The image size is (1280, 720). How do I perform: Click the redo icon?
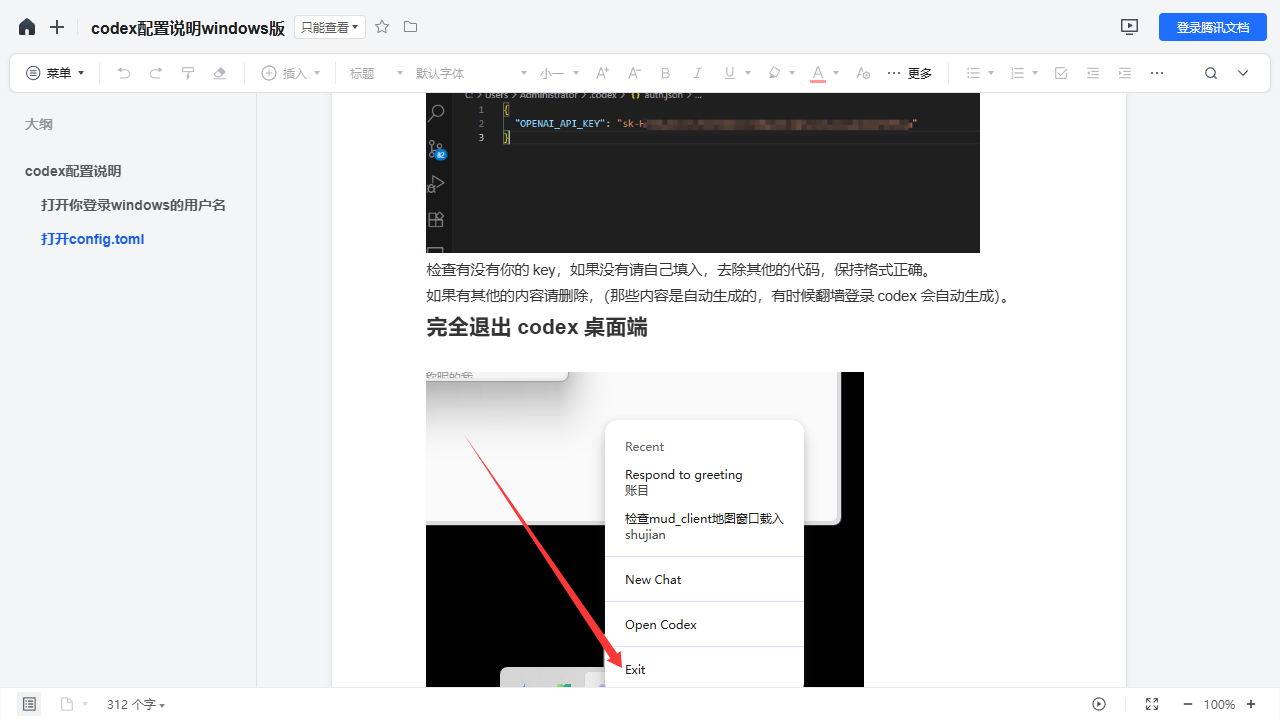pyautogui.click(x=156, y=73)
